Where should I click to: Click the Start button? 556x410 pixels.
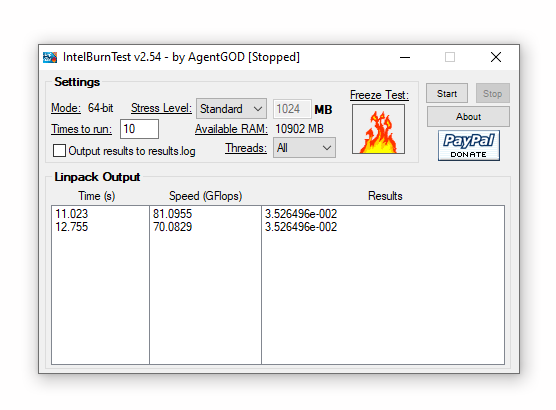[x=447, y=93]
